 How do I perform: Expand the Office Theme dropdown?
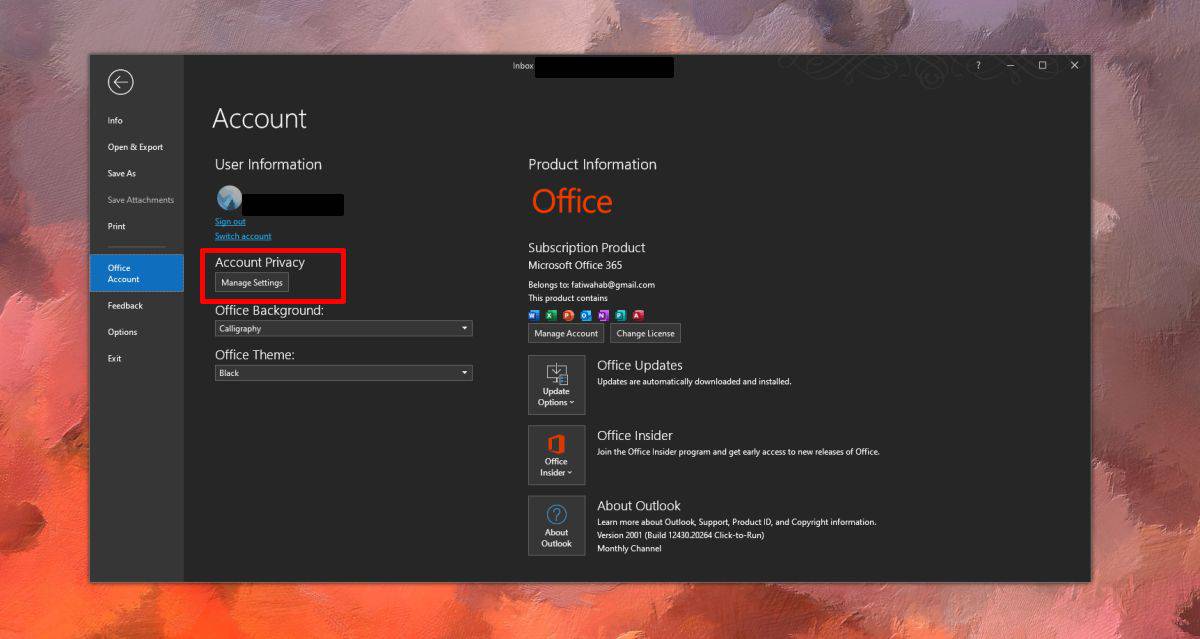344,373
